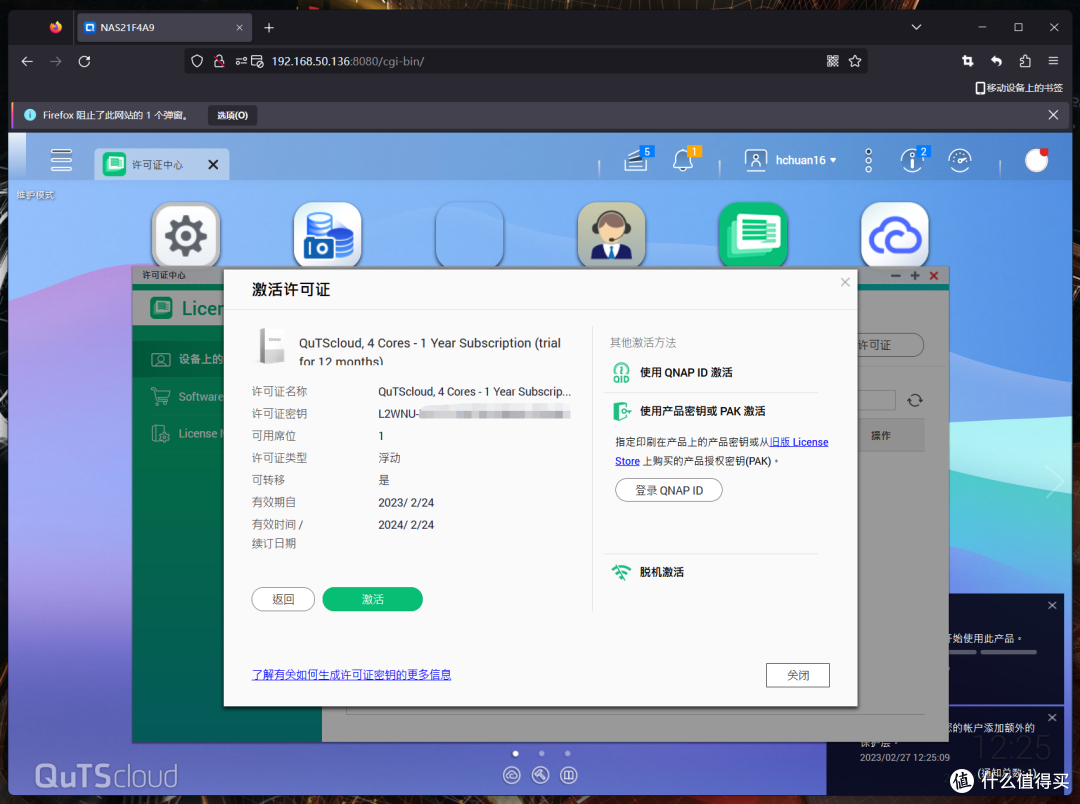Open the 移动设备上的书签 bookmarks folder
The width and height of the screenshot is (1080, 804).
pos(1019,88)
